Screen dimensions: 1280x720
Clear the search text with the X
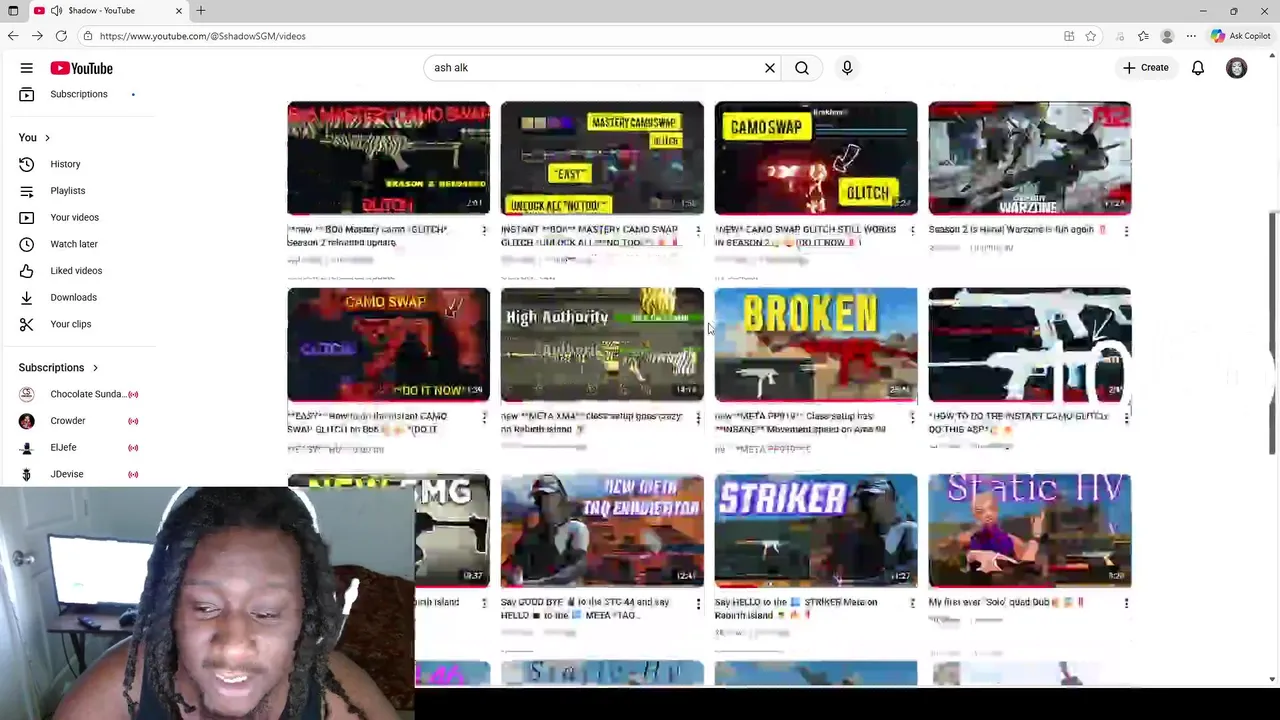point(770,68)
